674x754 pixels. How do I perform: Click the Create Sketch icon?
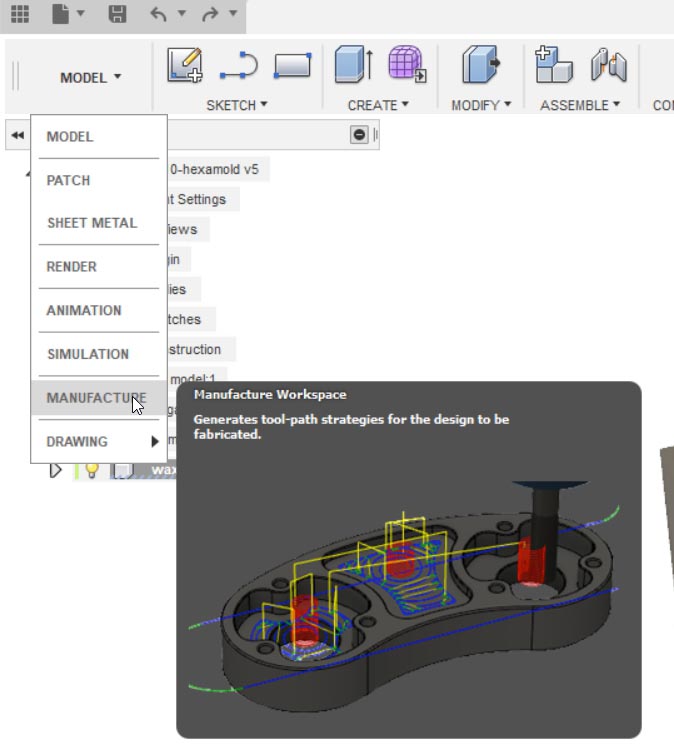pos(185,65)
